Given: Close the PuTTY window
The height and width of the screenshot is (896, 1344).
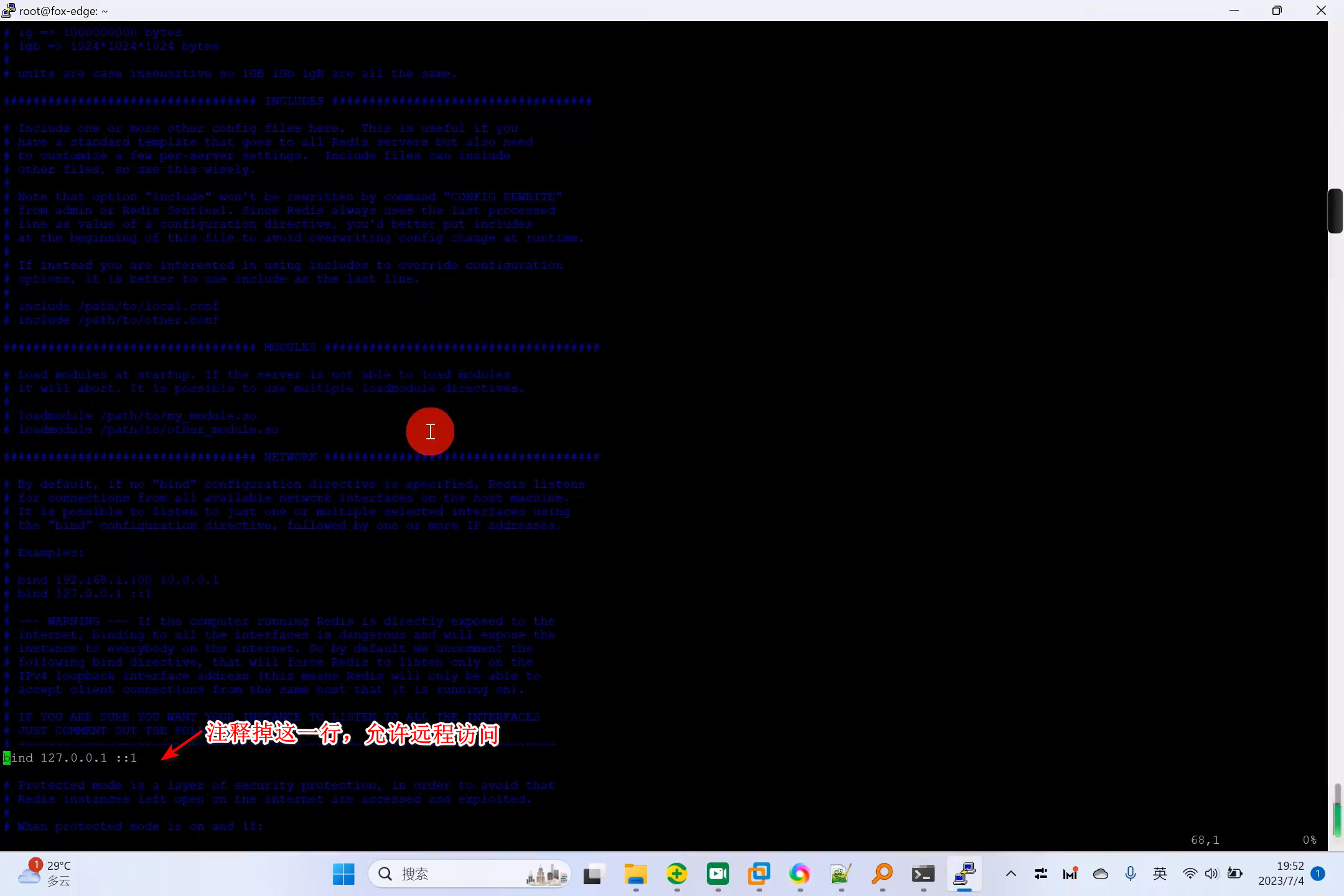Looking at the screenshot, I should (x=1321, y=11).
